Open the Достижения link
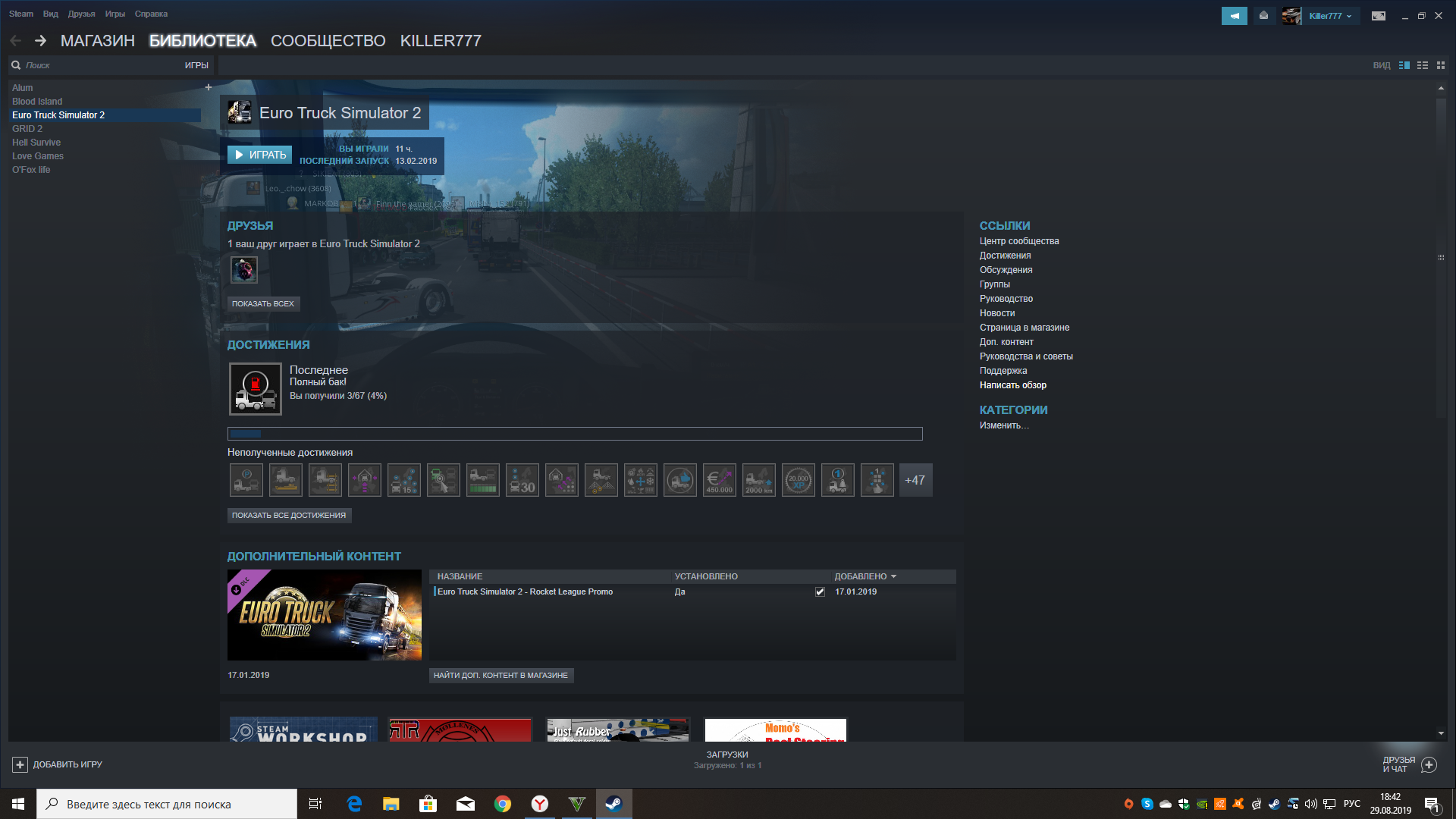The width and height of the screenshot is (1456, 819). click(1005, 256)
